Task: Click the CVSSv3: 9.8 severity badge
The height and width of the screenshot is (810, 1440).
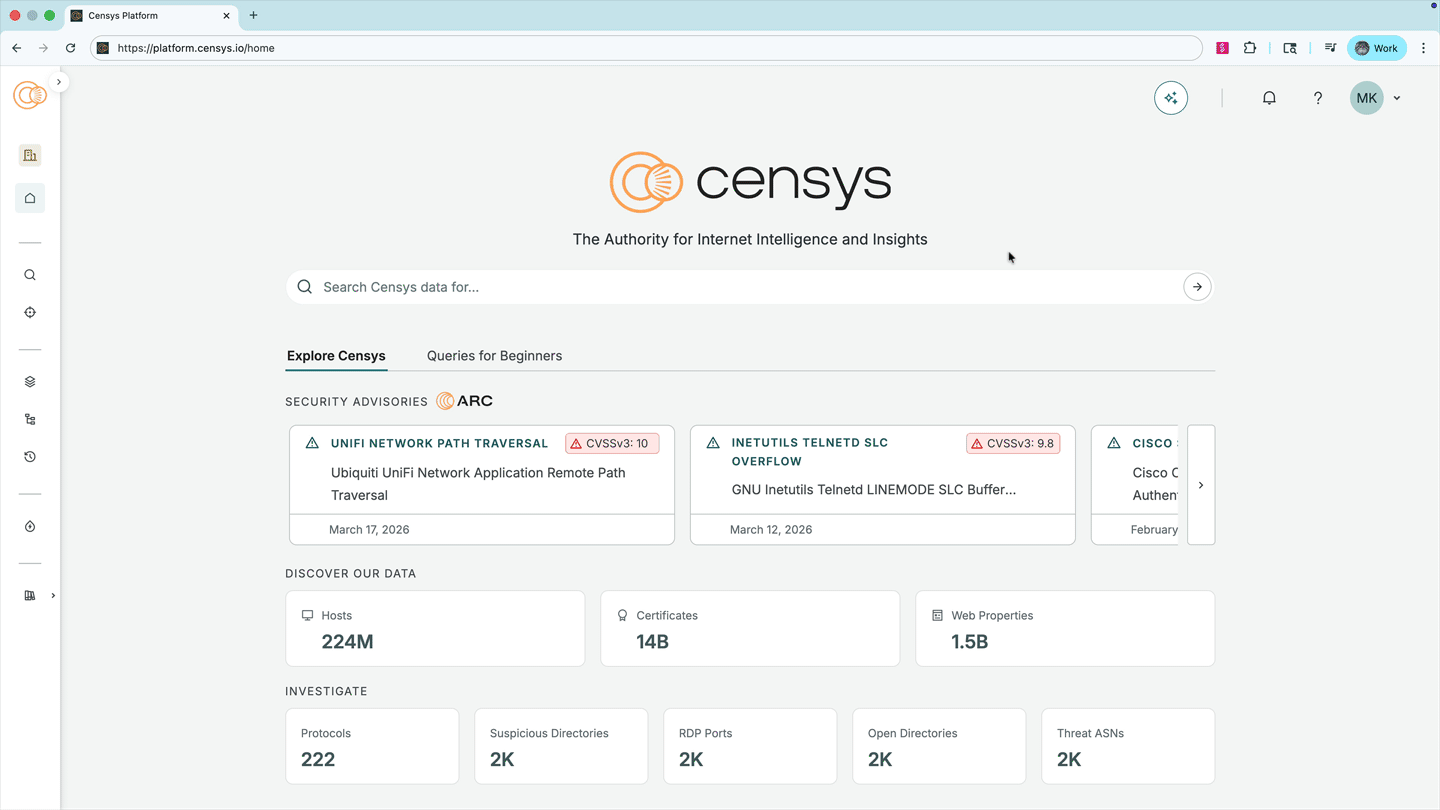Action: click(1013, 443)
